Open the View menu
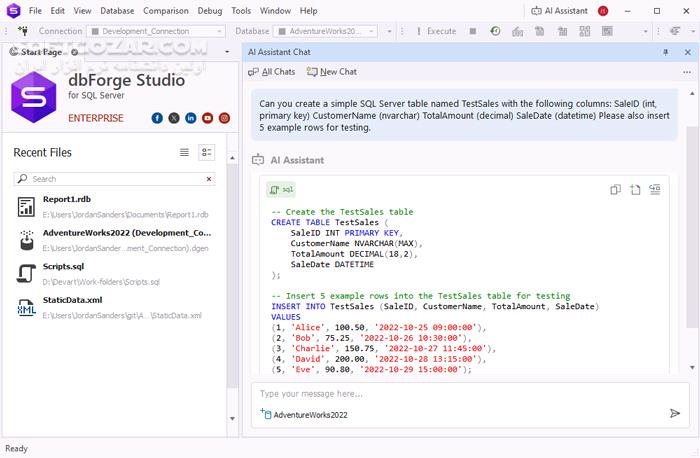This screenshot has height=458, width=700. (x=82, y=11)
